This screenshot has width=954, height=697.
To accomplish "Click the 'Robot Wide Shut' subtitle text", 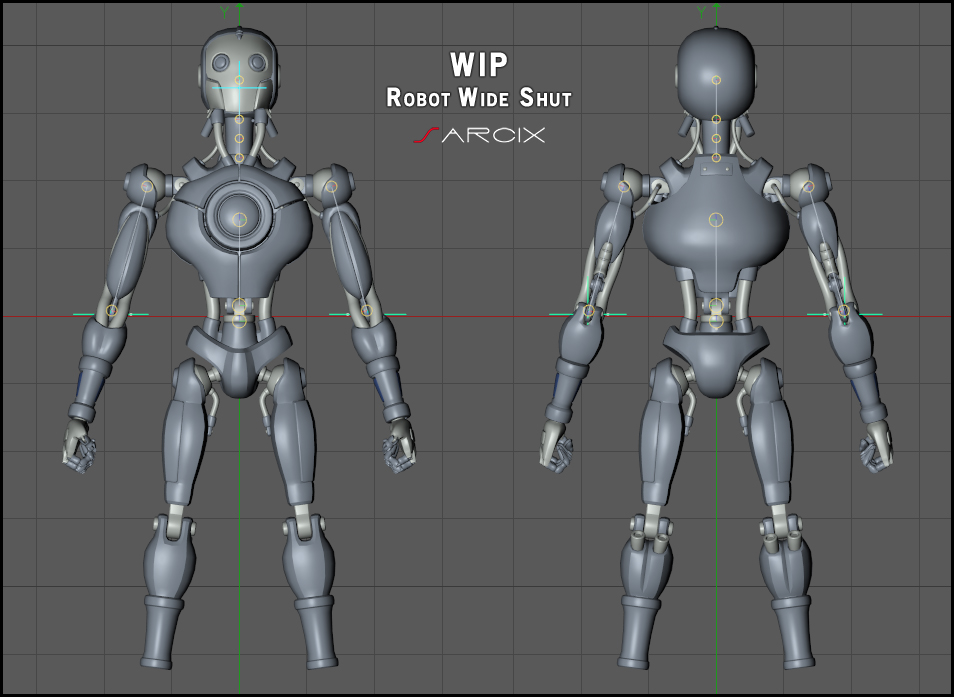I will pos(479,98).
